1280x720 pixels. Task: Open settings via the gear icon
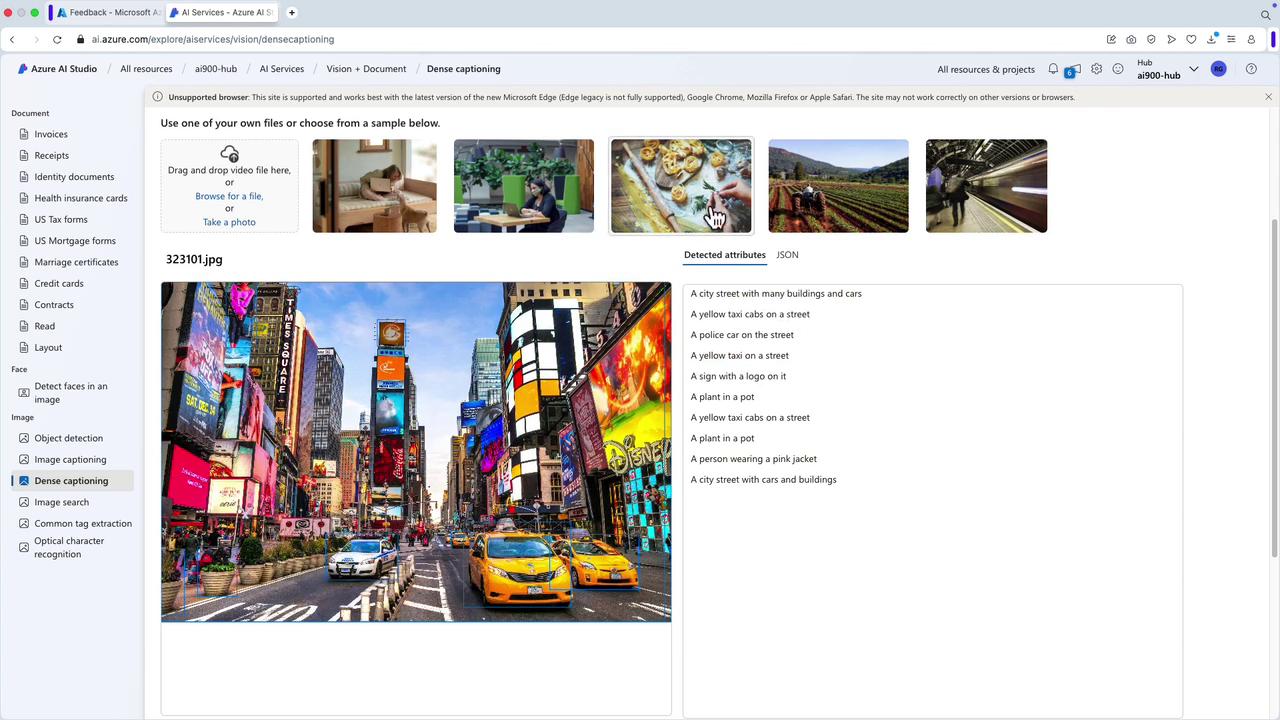[x=1097, y=69]
